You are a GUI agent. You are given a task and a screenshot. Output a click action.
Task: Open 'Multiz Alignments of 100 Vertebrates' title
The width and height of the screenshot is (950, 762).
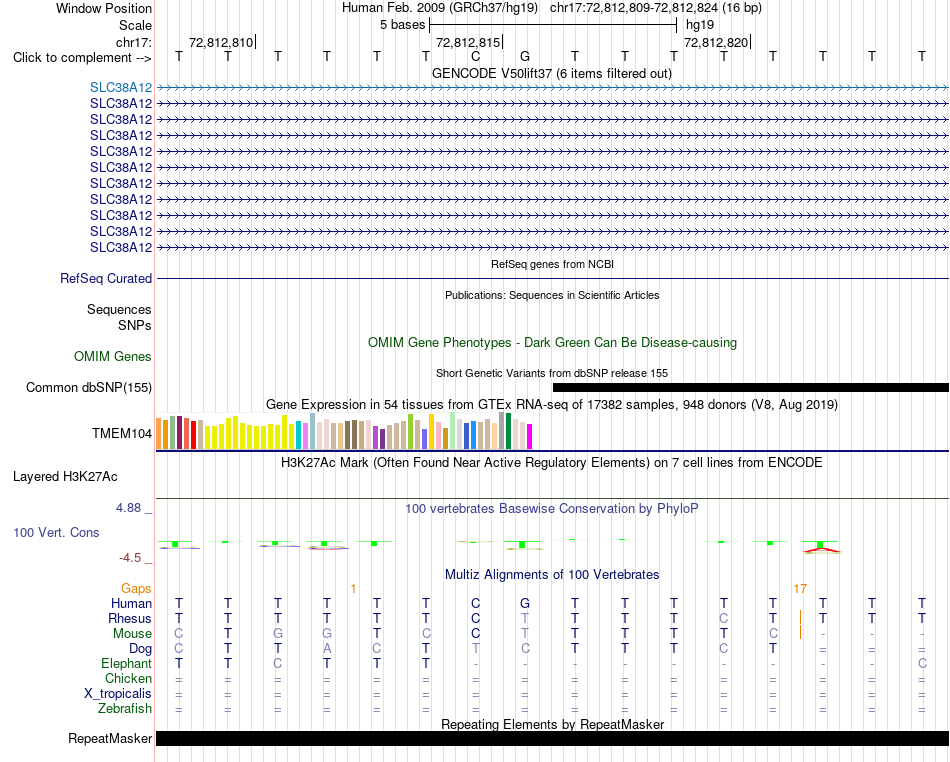click(x=552, y=574)
